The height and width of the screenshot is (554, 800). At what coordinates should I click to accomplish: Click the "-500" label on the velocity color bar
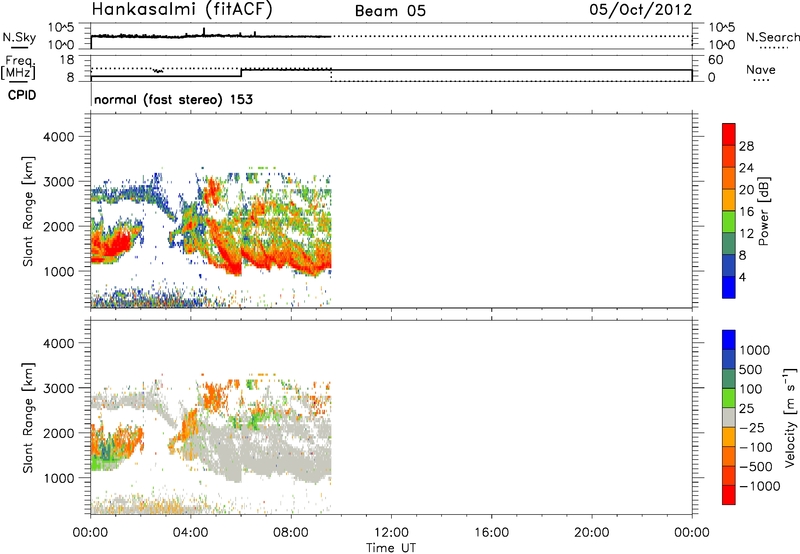(756, 467)
